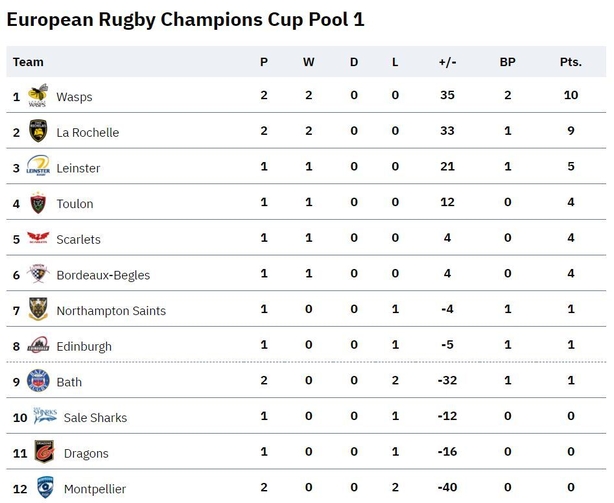Click the Leinster logo
Viewport: 614px width, 503px height.
[38, 166]
